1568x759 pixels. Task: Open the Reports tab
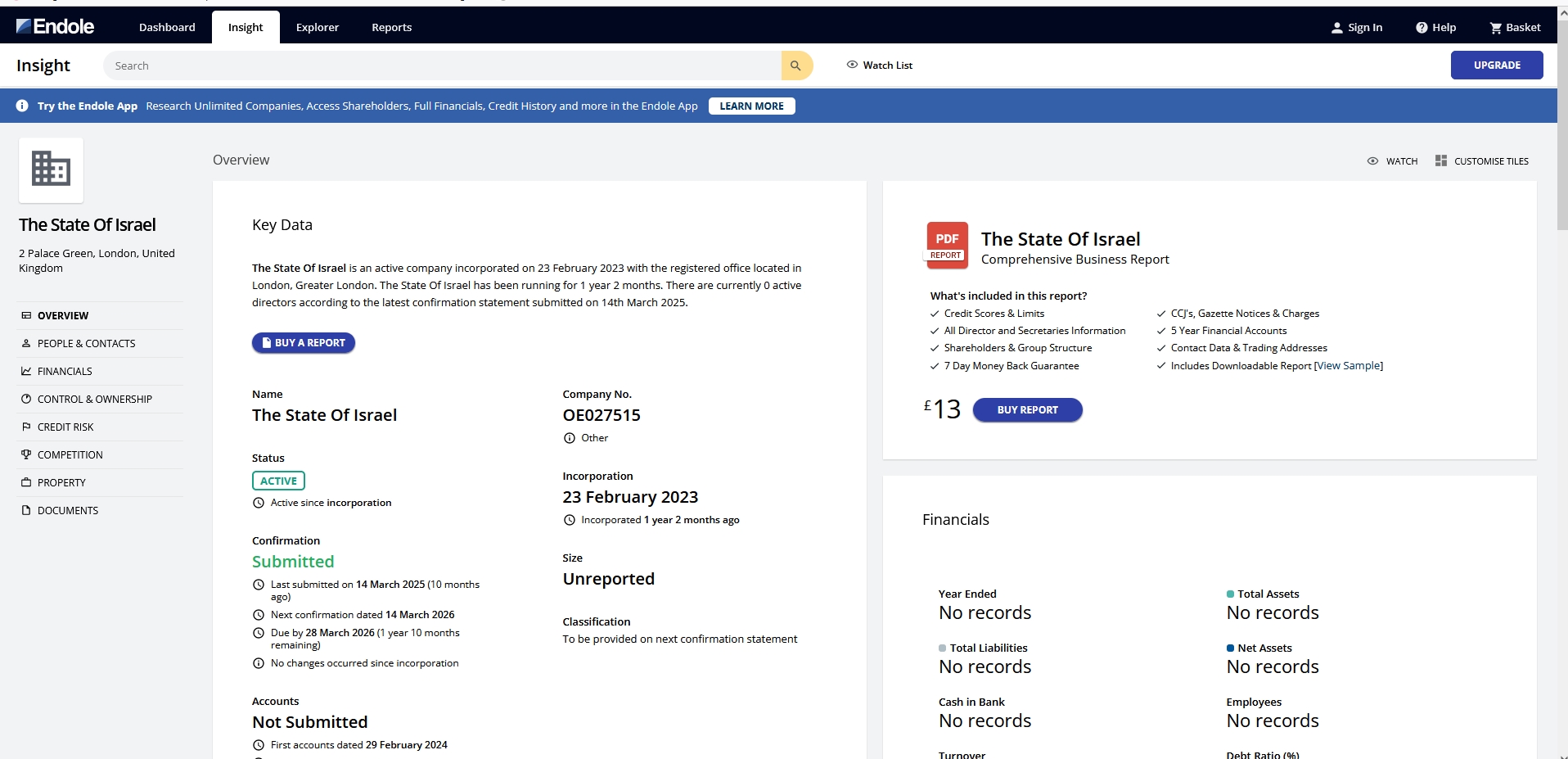click(x=391, y=27)
